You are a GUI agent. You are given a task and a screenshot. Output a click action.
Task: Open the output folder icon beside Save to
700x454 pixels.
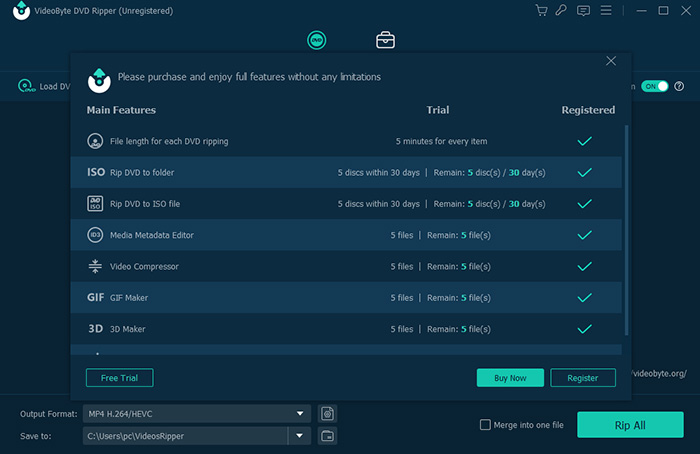[x=327, y=436]
